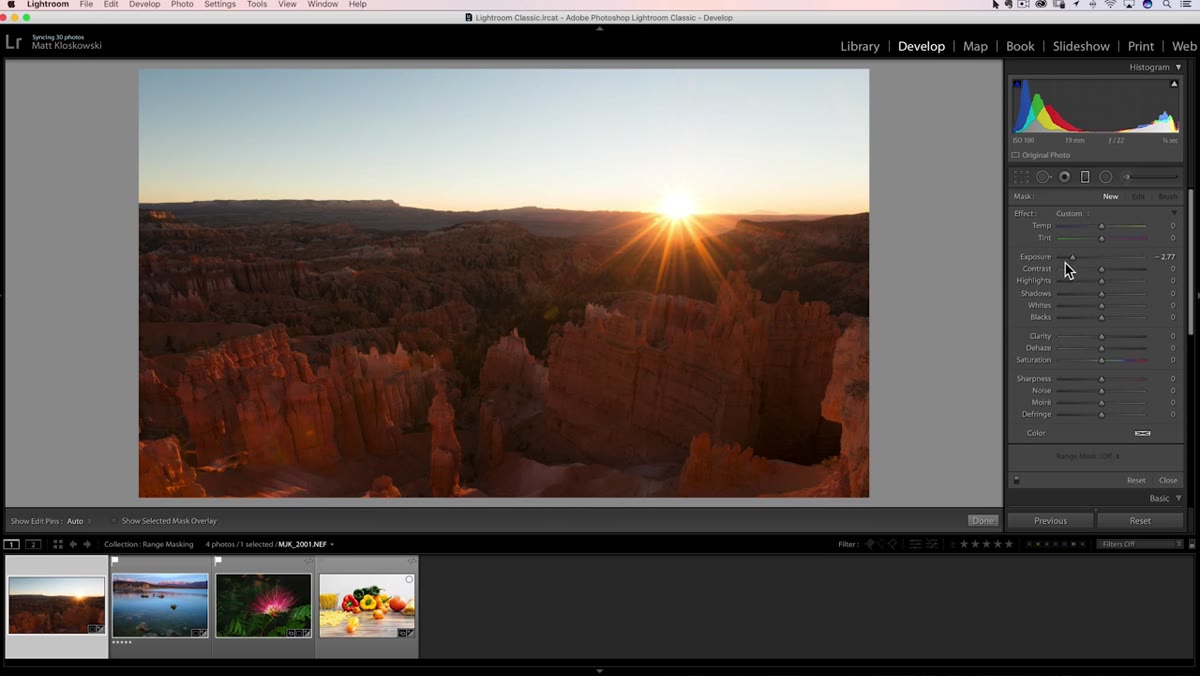Click the large Reset button
Viewport: 1200px width, 676px height.
point(1140,520)
